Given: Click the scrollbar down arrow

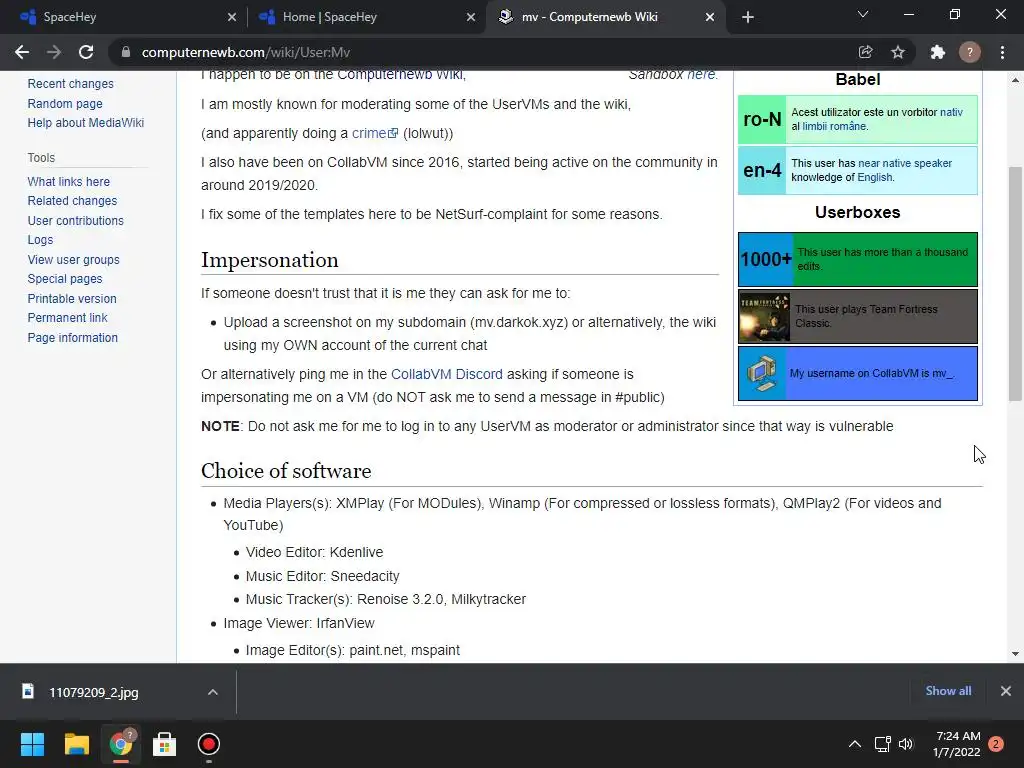Looking at the screenshot, I should point(1015,653).
